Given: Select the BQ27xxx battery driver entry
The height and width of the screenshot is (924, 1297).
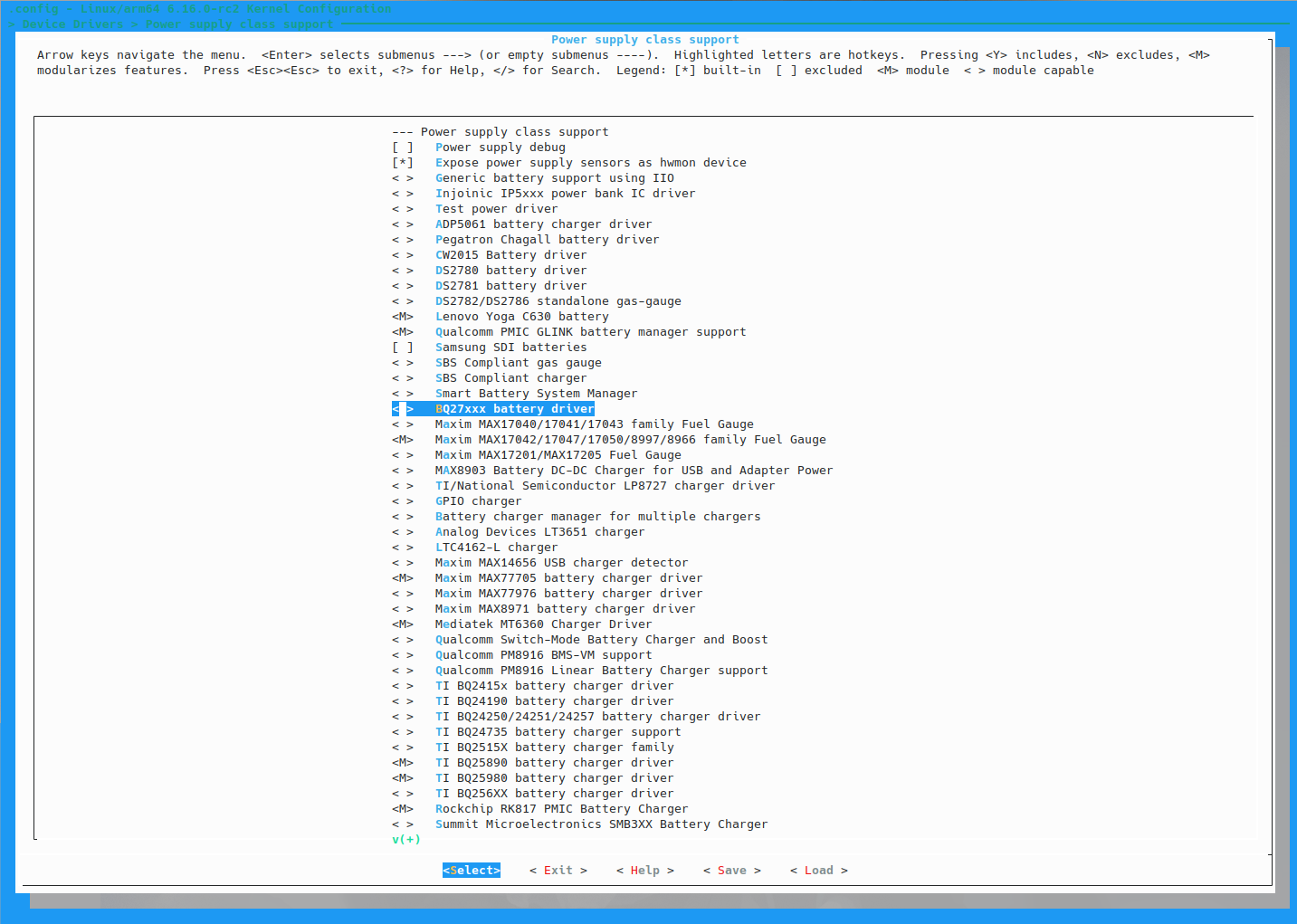Looking at the screenshot, I should [514, 409].
